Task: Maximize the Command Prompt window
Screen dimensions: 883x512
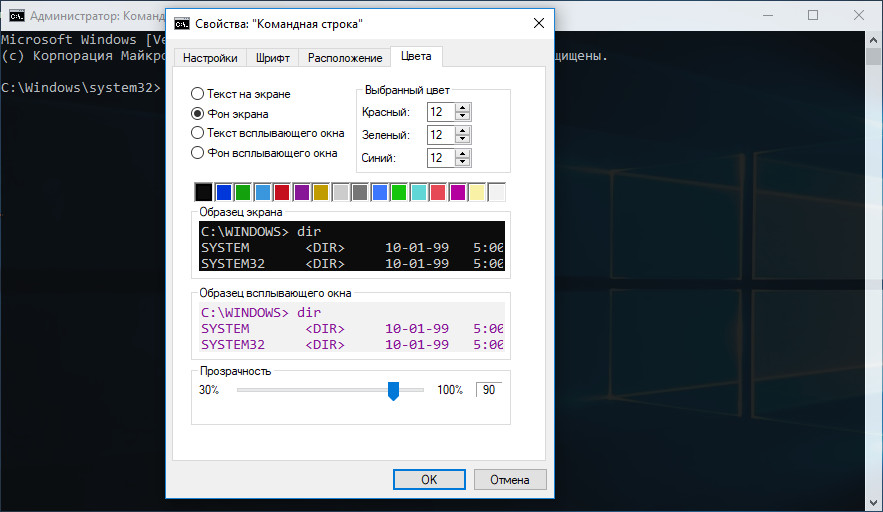Action: (x=813, y=15)
